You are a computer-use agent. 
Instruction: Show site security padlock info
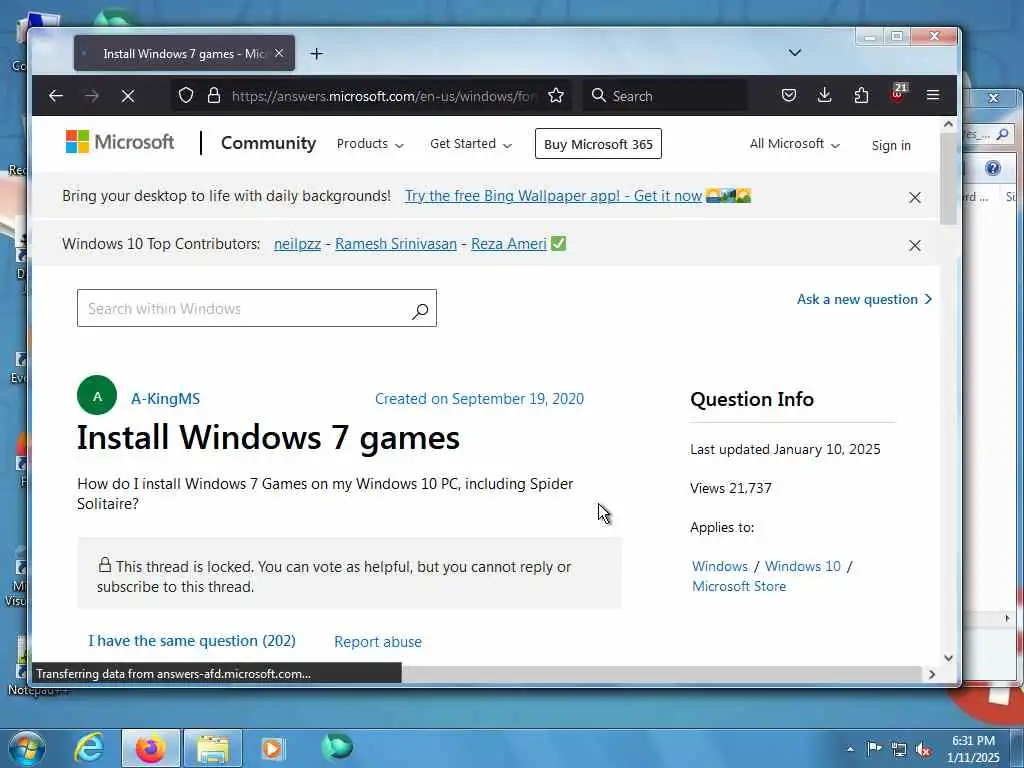click(x=214, y=95)
